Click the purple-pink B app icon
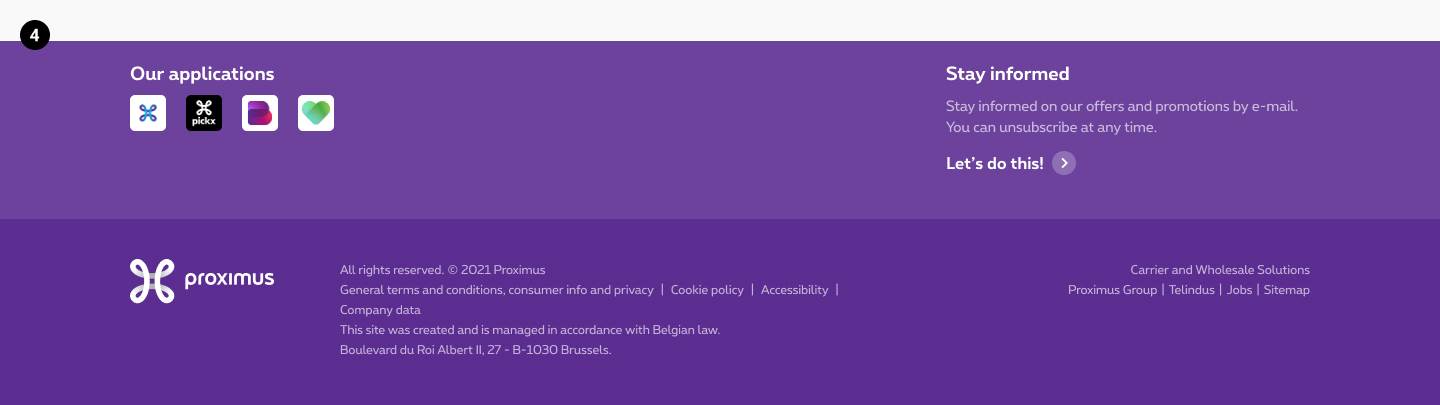The height and width of the screenshot is (405, 1440). 260,113
